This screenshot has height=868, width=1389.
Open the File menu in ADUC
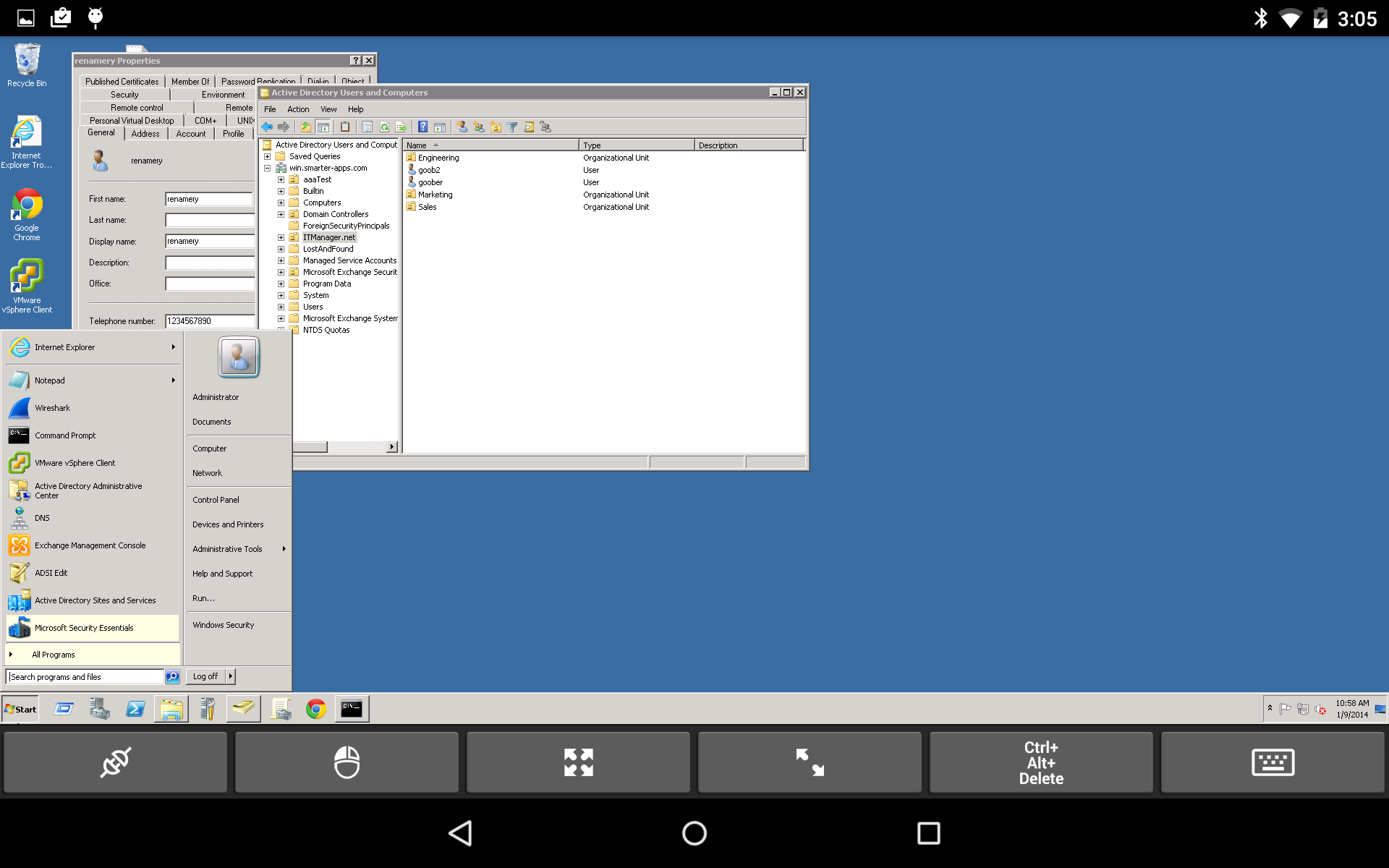click(270, 109)
